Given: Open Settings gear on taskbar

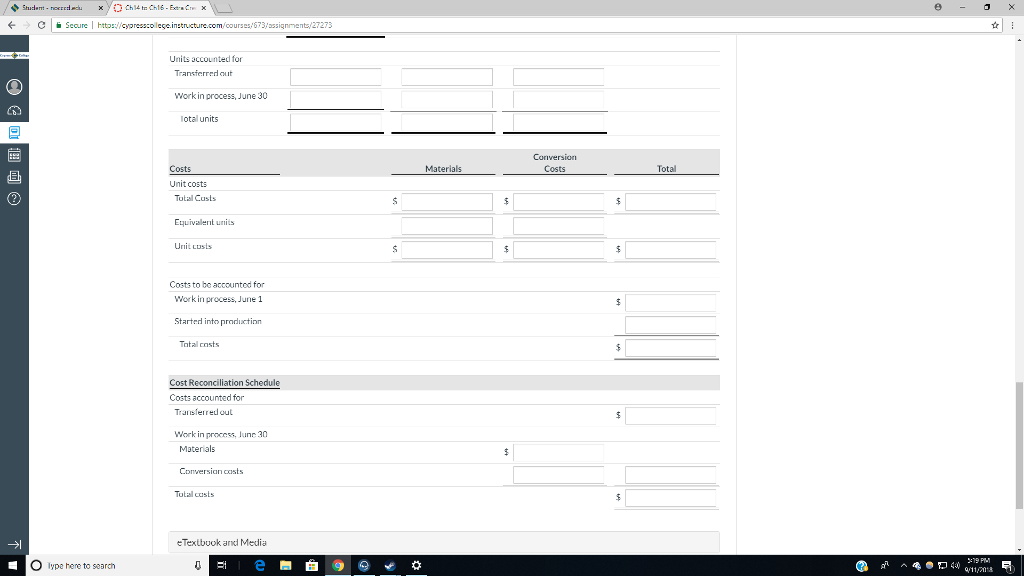Looking at the screenshot, I should pyautogui.click(x=416, y=566).
